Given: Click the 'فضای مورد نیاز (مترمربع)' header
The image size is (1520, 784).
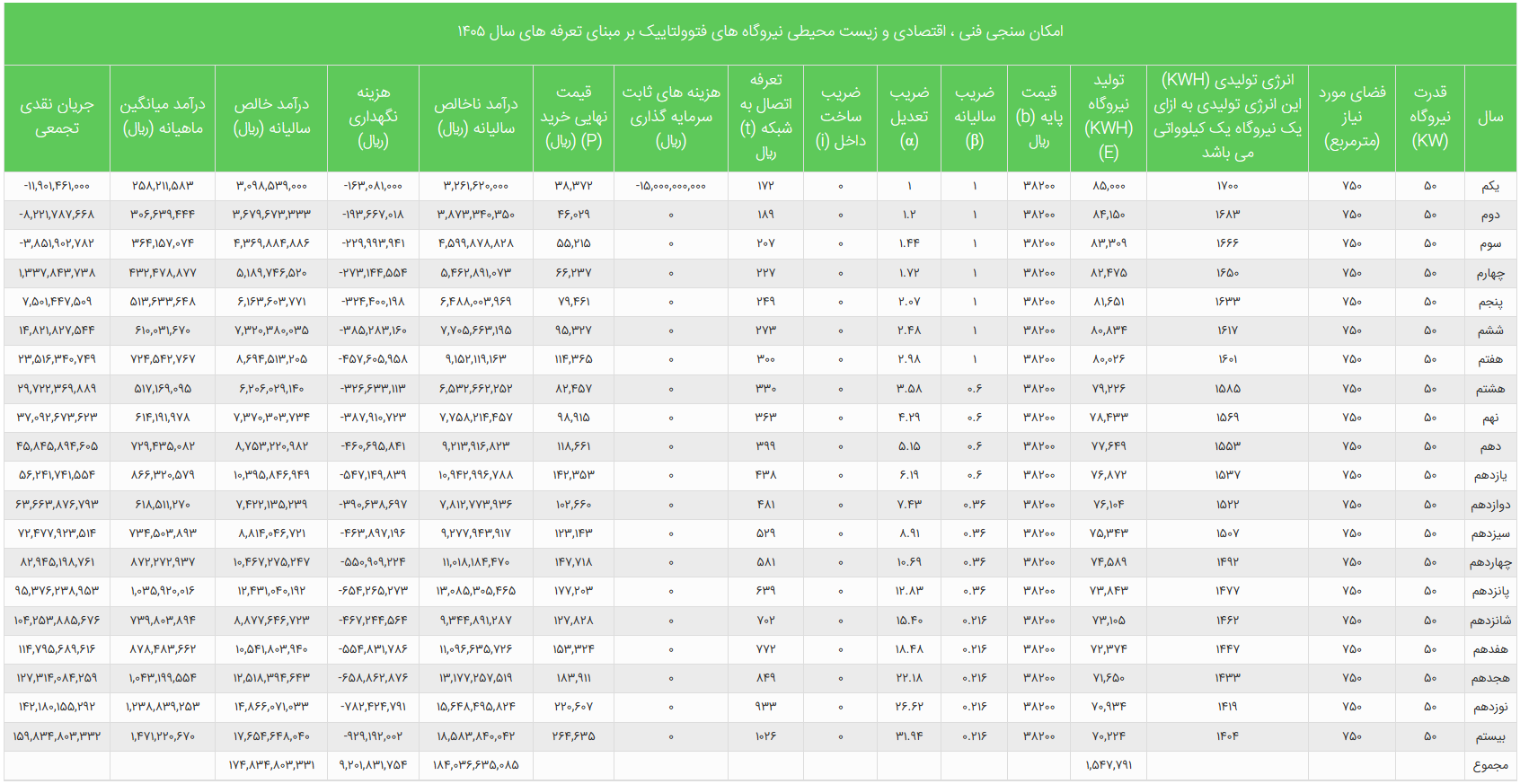Looking at the screenshot, I should [x=1352, y=117].
